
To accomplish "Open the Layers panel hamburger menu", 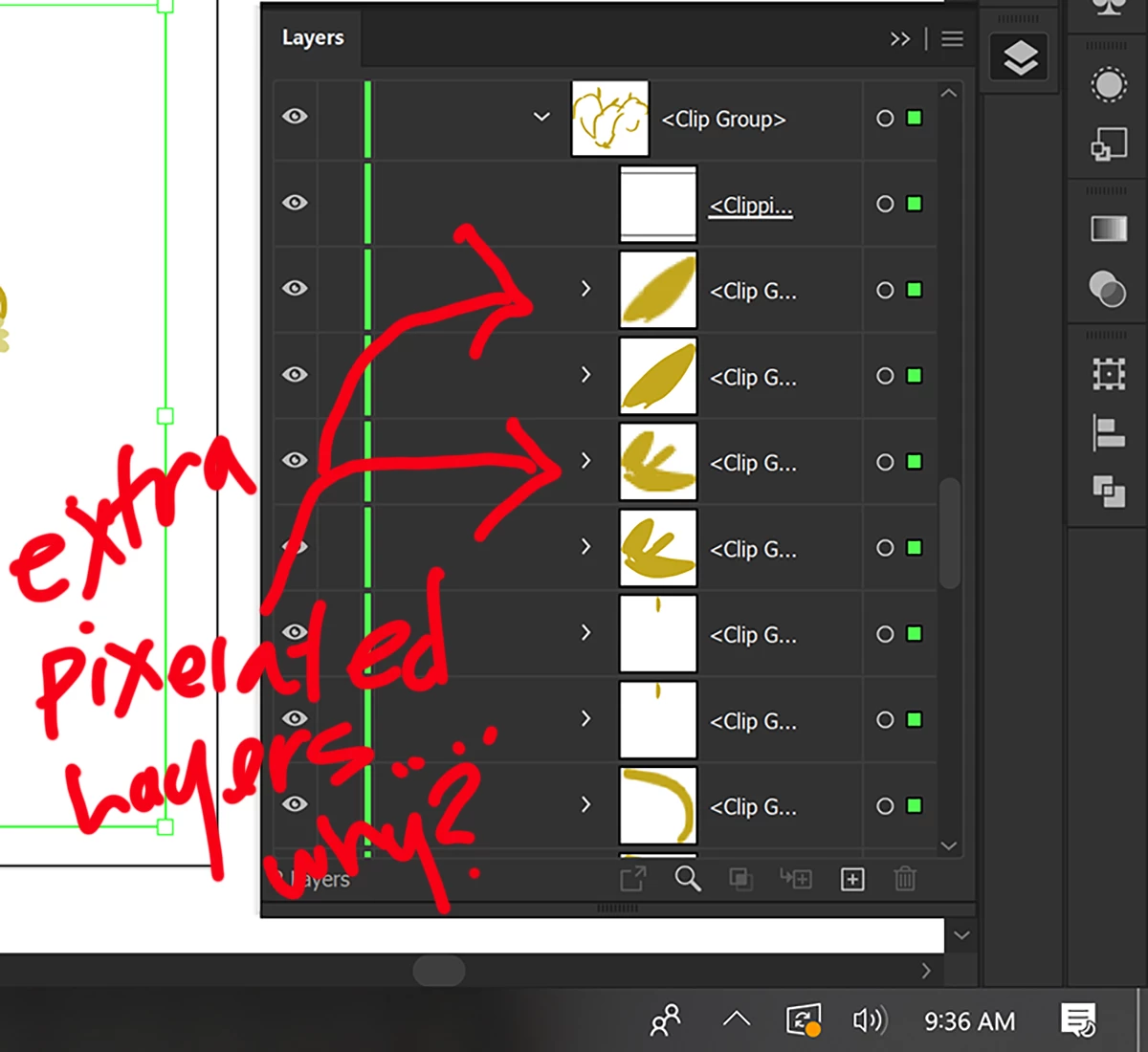I will 952,39.
